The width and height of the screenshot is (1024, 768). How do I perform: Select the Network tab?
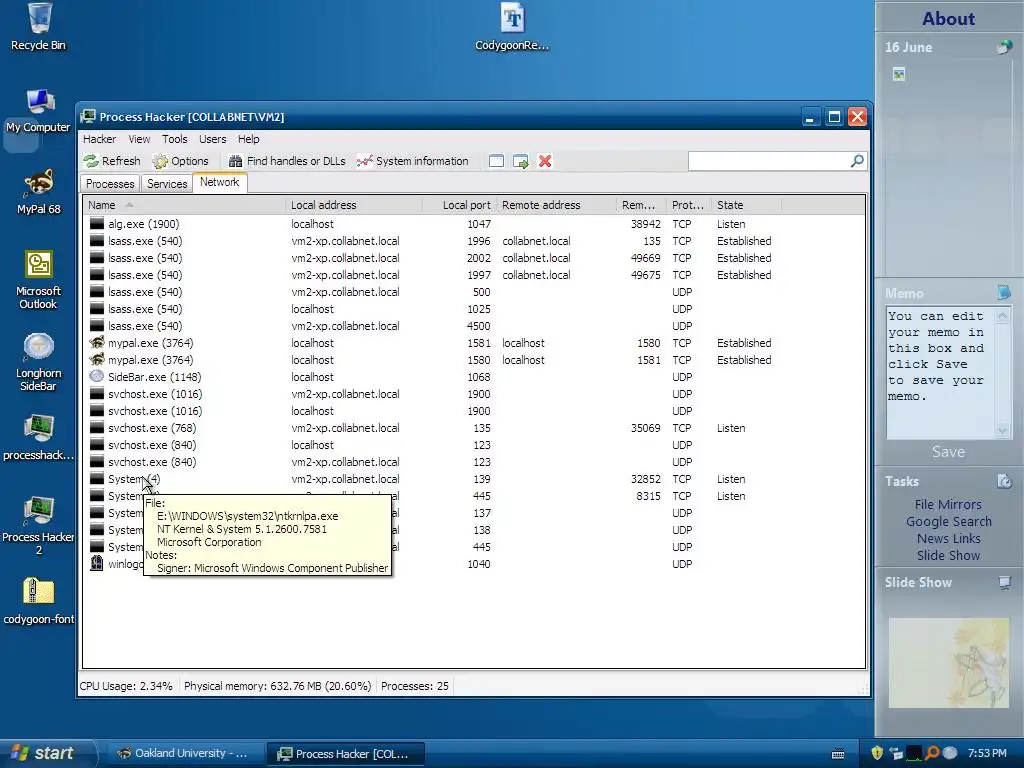(x=219, y=182)
